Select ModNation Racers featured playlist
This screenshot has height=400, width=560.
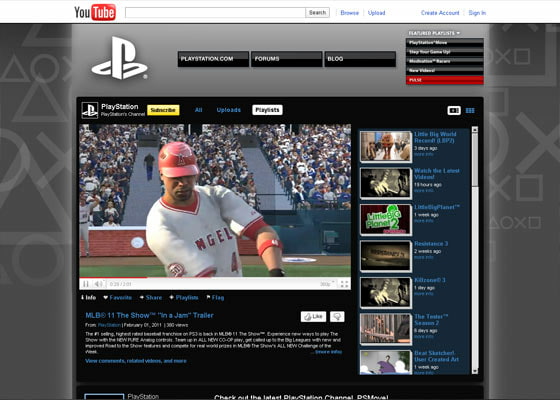click(445, 61)
